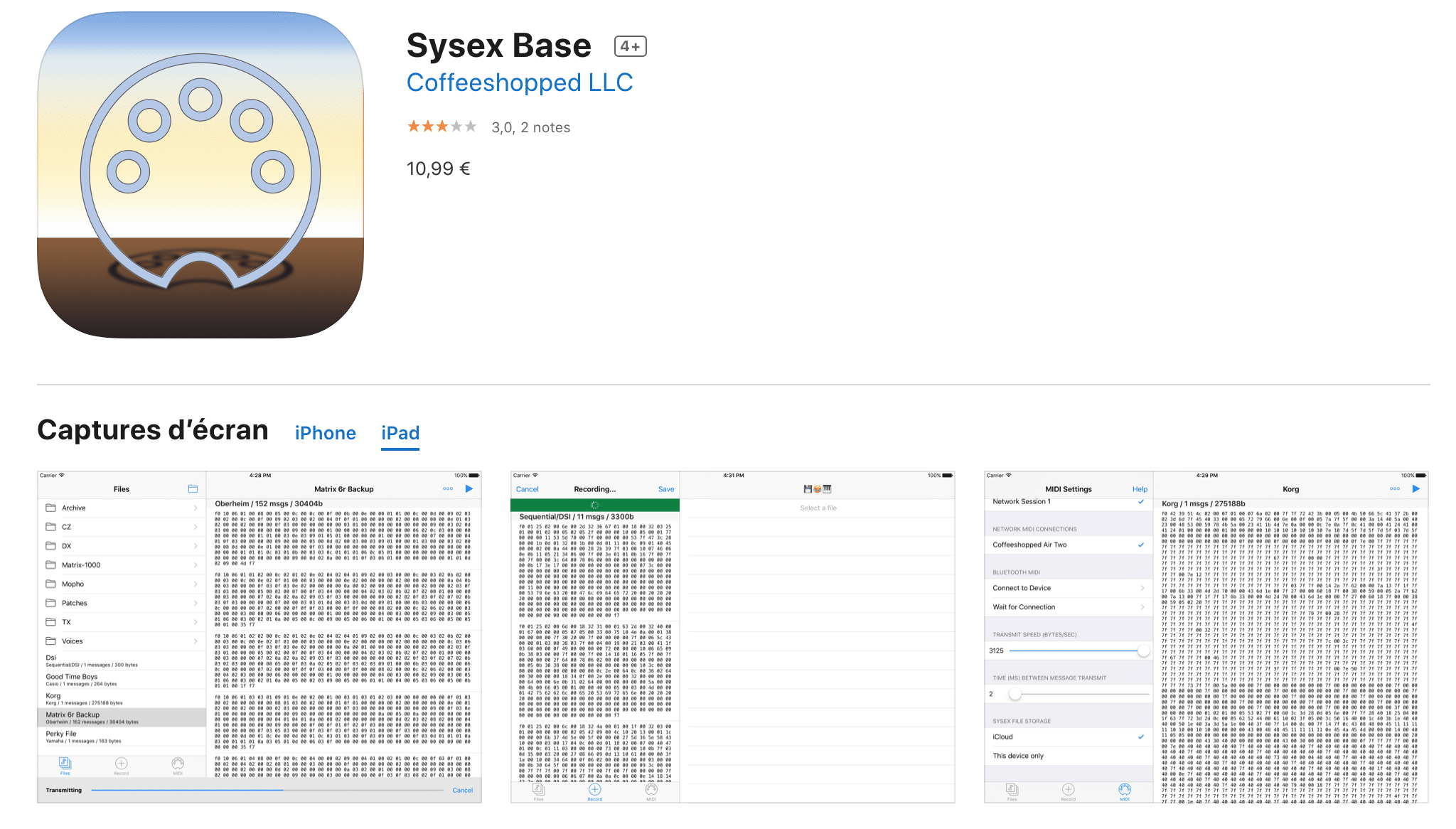Open the more options dots in Matrix 6r Backup
The height and width of the screenshot is (829, 1456).
(448, 488)
